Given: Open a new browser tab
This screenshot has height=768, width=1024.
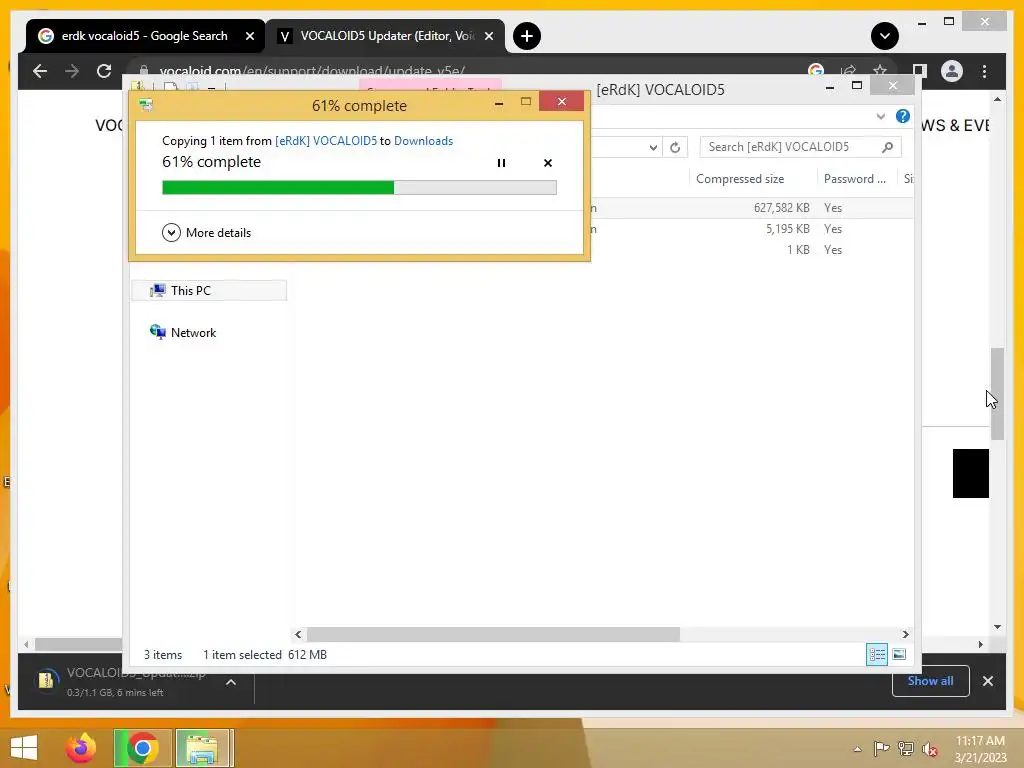Looking at the screenshot, I should tap(526, 36).
